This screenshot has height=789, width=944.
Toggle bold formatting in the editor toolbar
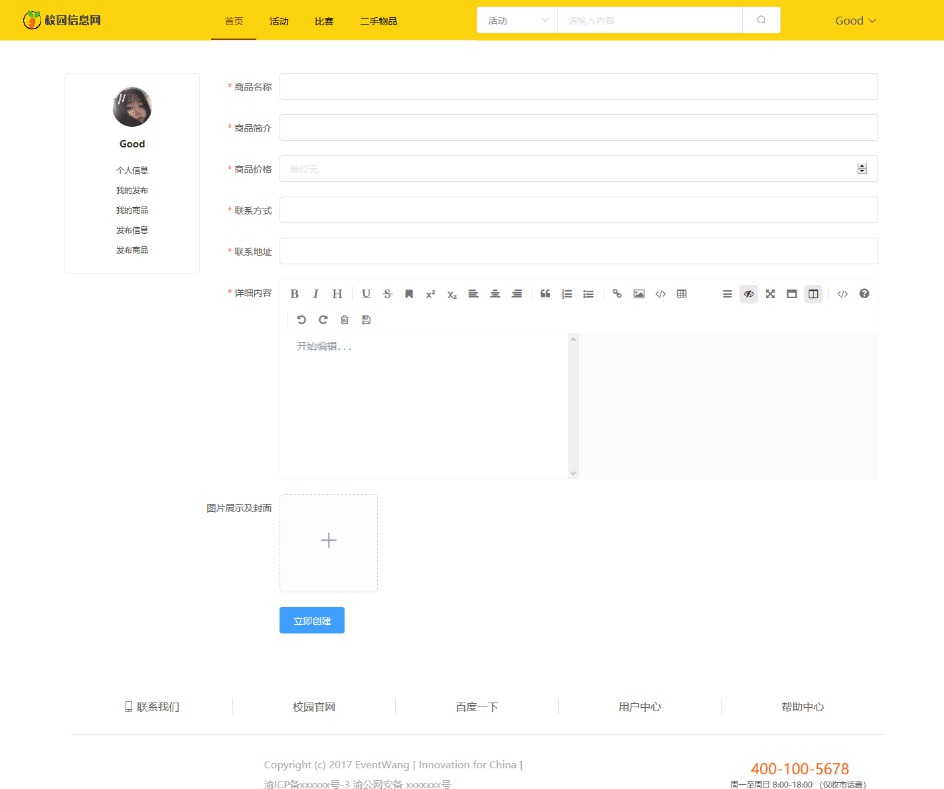click(294, 293)
